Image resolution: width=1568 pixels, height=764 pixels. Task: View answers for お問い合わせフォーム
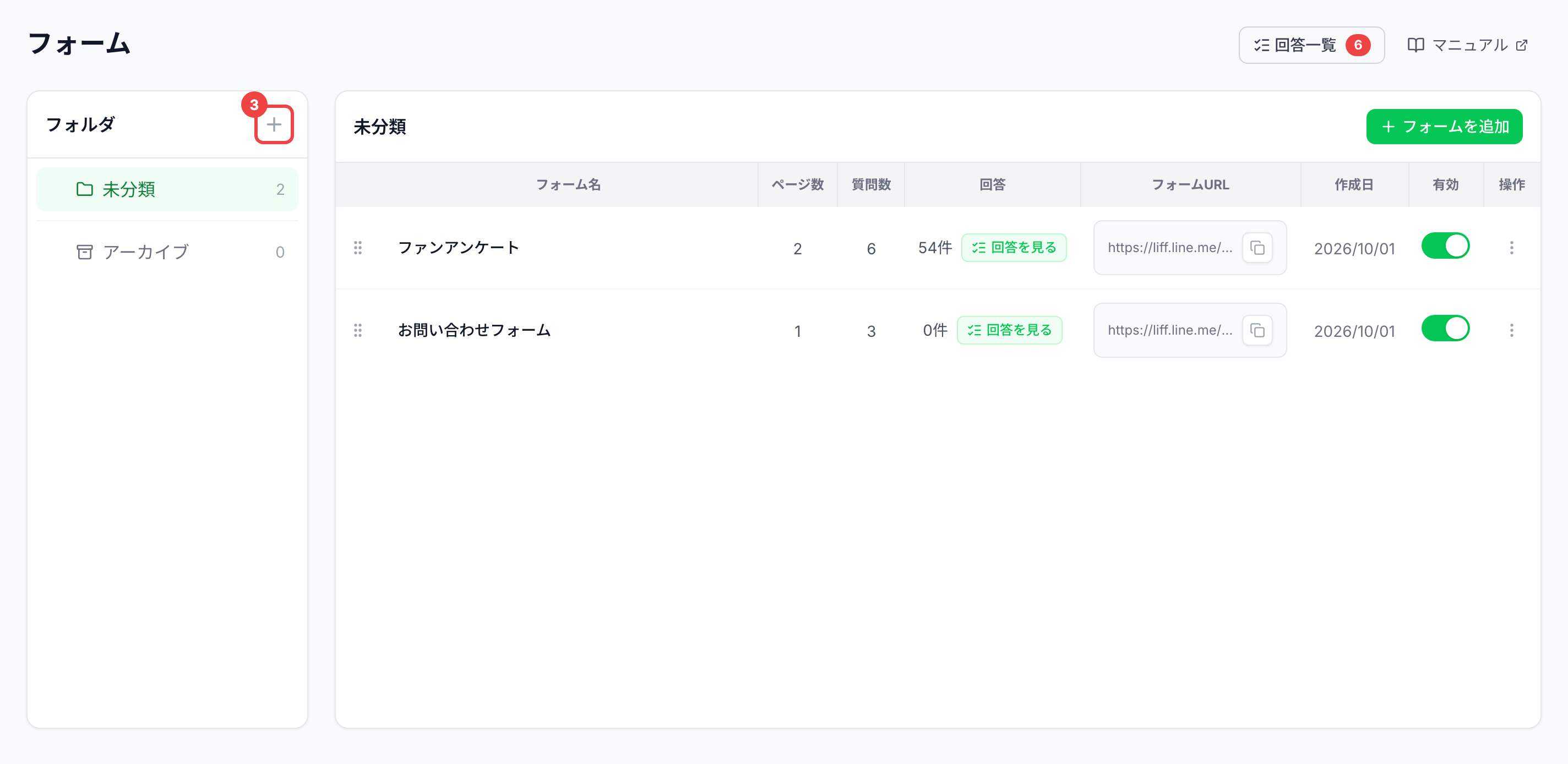pos(1009,331)
